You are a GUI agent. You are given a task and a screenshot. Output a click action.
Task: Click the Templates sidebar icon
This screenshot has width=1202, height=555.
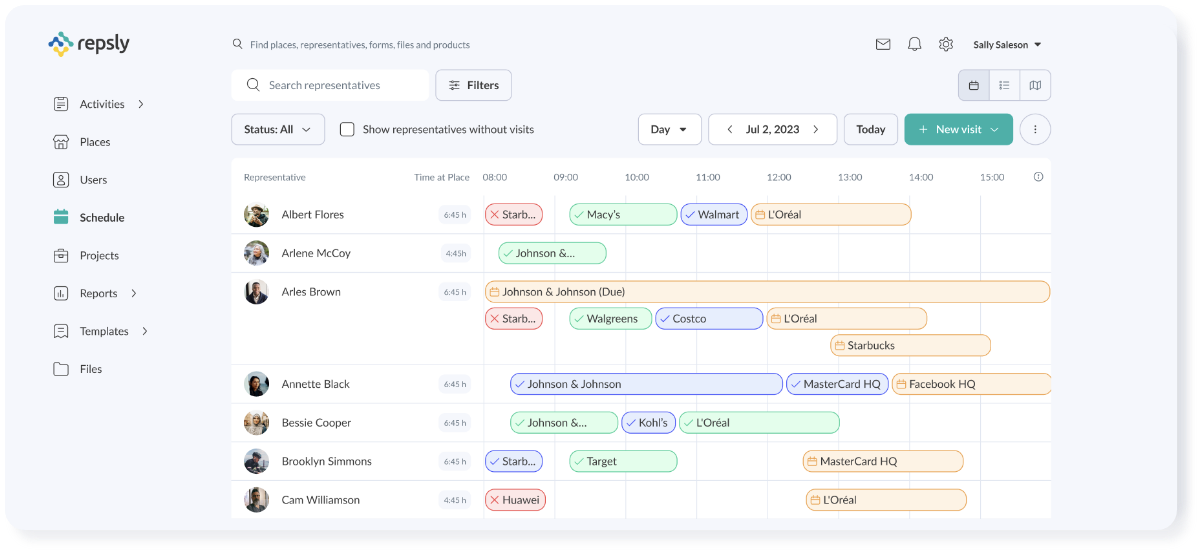(x=61, y=331)
